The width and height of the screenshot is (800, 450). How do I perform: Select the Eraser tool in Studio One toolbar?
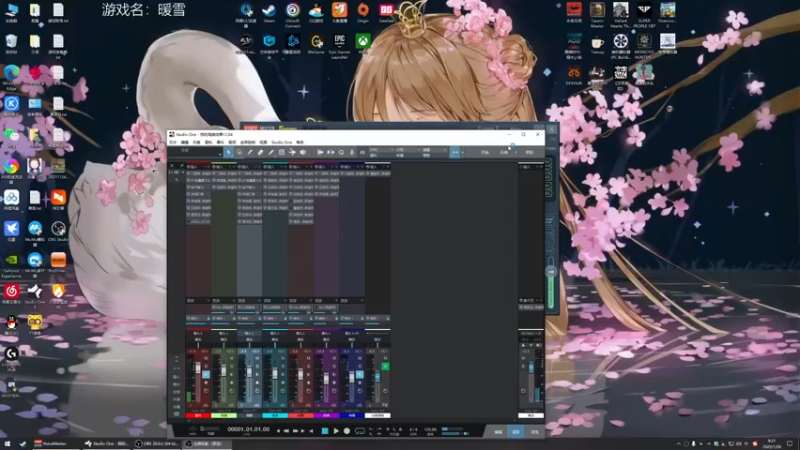coord(260,152)
